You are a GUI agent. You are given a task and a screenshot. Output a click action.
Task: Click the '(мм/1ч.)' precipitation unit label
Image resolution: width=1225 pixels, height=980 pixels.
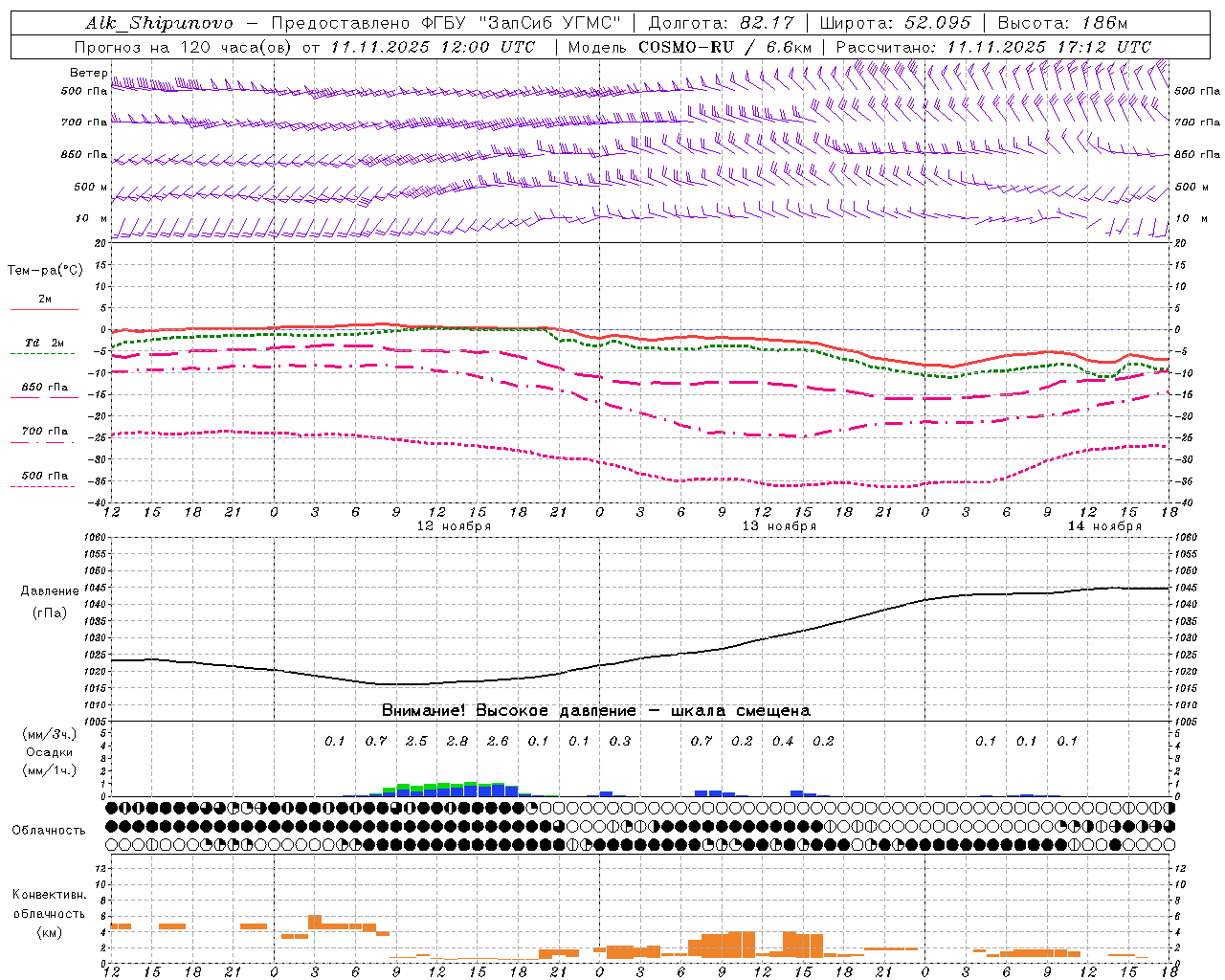coord(49,770)
